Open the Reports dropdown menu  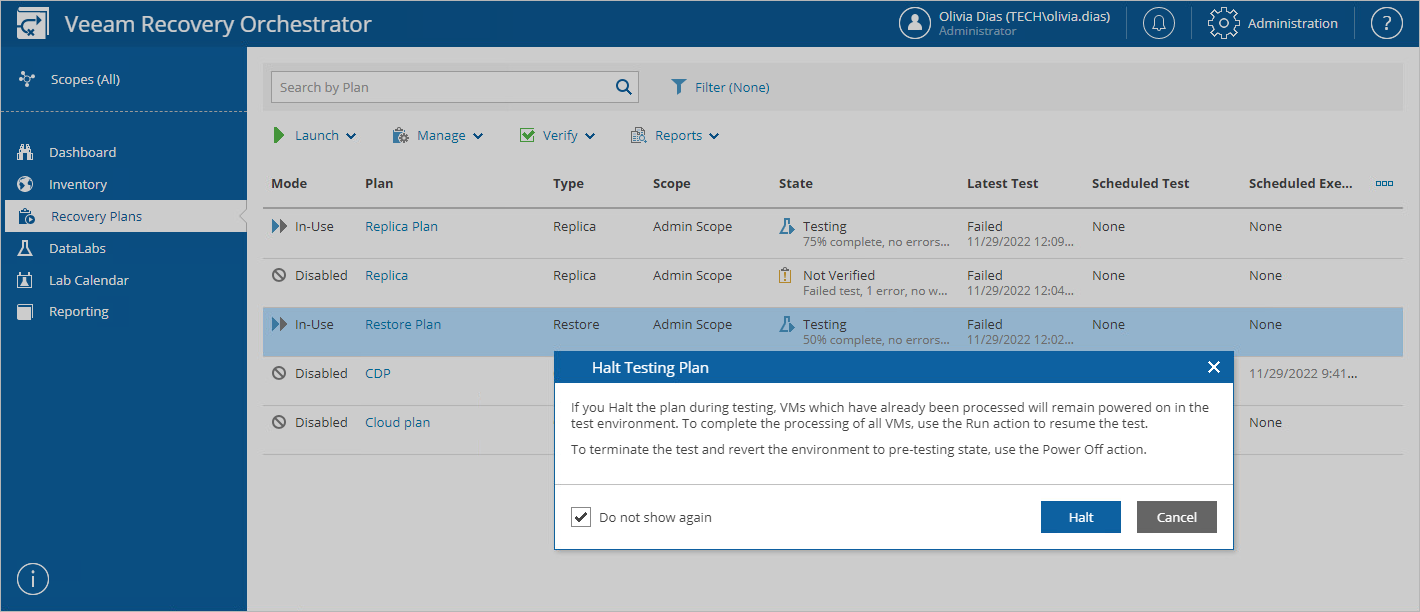(675, 136)
